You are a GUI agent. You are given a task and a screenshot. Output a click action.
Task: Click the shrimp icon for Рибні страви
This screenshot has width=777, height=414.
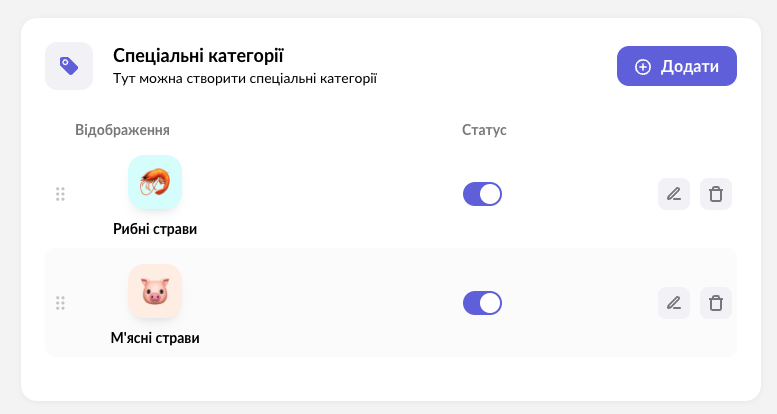[155, 182]
